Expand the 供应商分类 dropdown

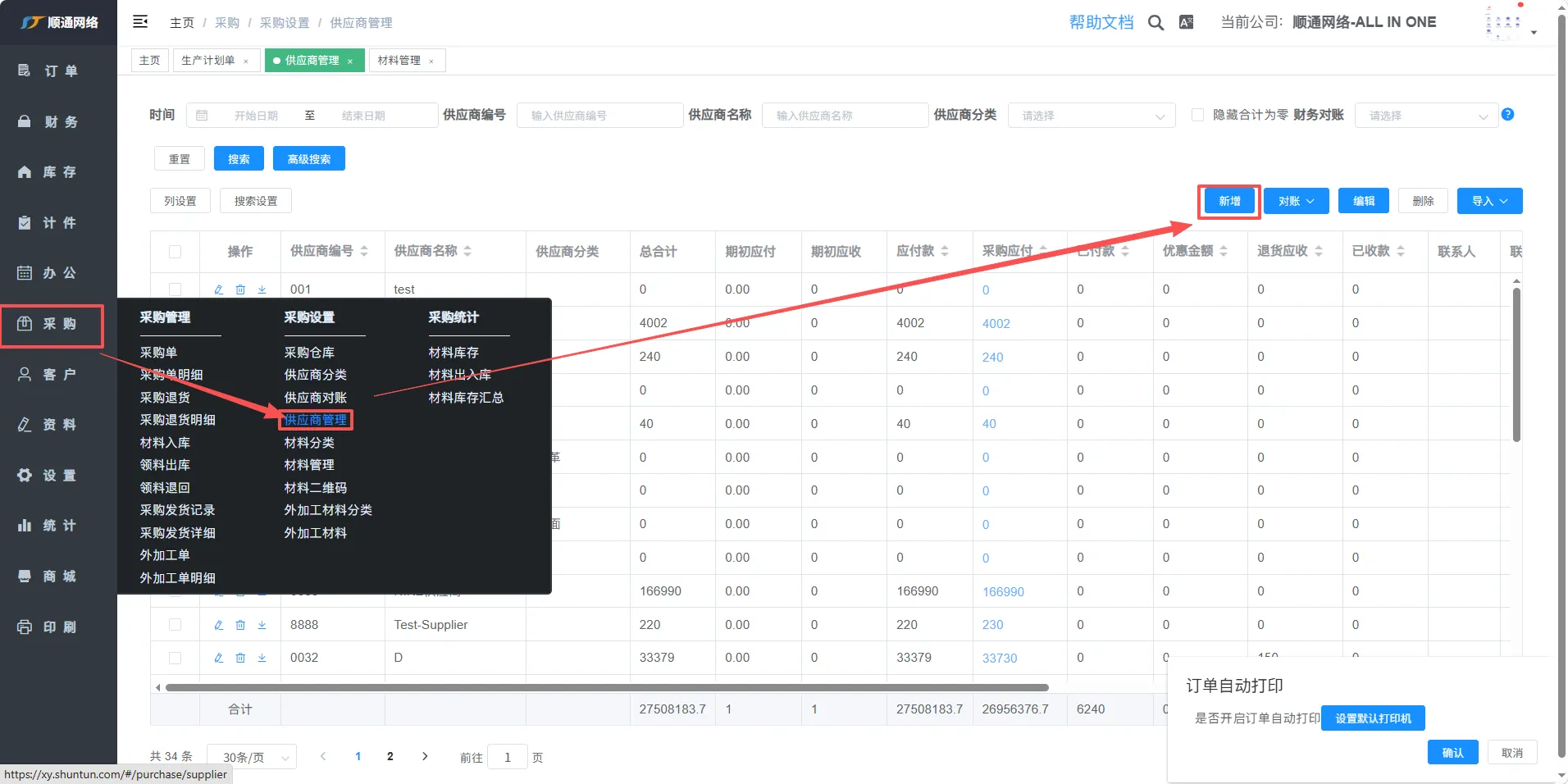tap(1092, 116)
